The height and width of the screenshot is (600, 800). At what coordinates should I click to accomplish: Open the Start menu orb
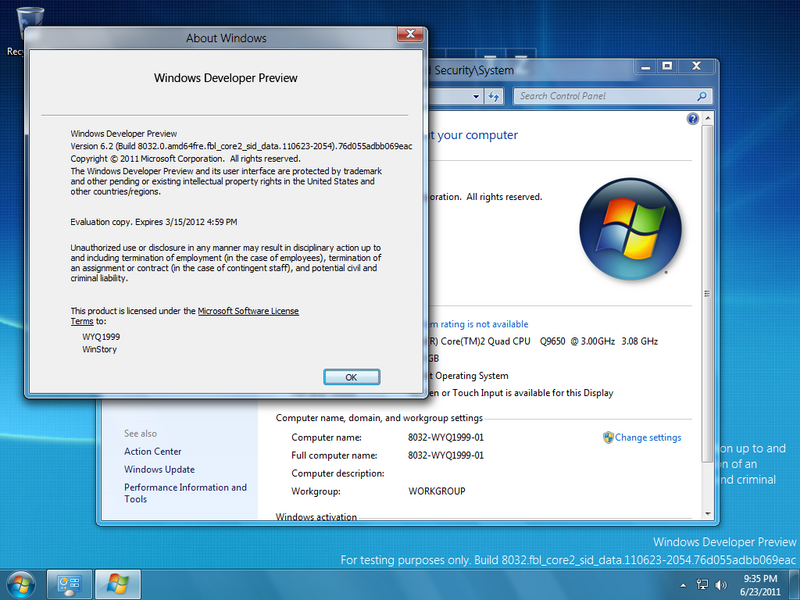[20, 584]
